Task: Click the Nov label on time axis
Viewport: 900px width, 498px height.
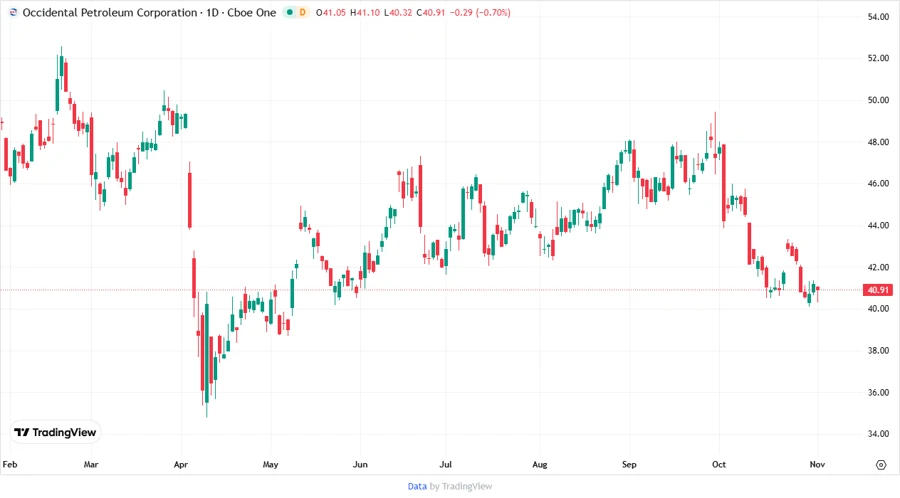Action: pyautogui.click(x=817, y=464)
